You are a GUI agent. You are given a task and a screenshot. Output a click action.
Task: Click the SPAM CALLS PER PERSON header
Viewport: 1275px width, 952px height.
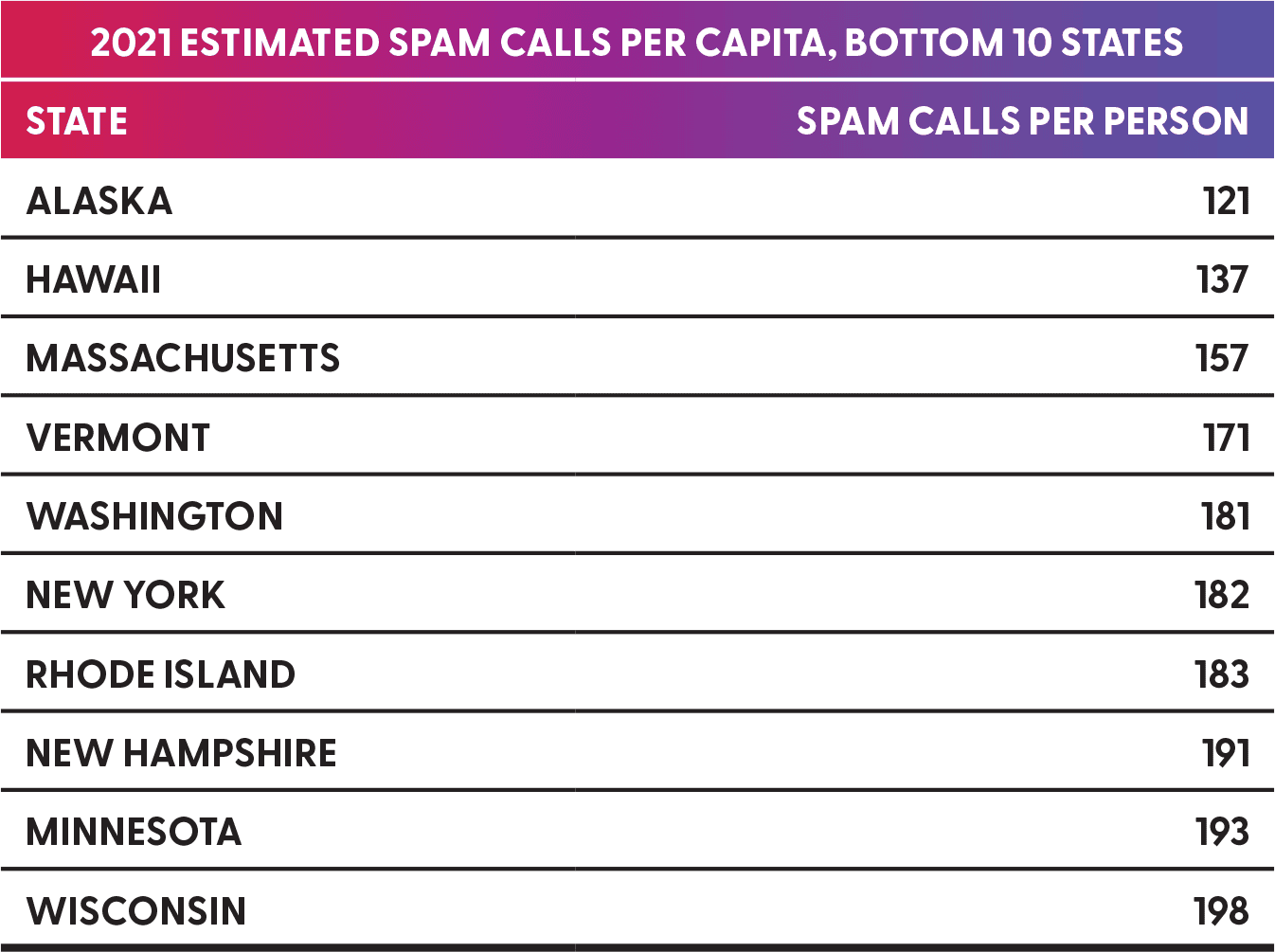(1022, 121)
